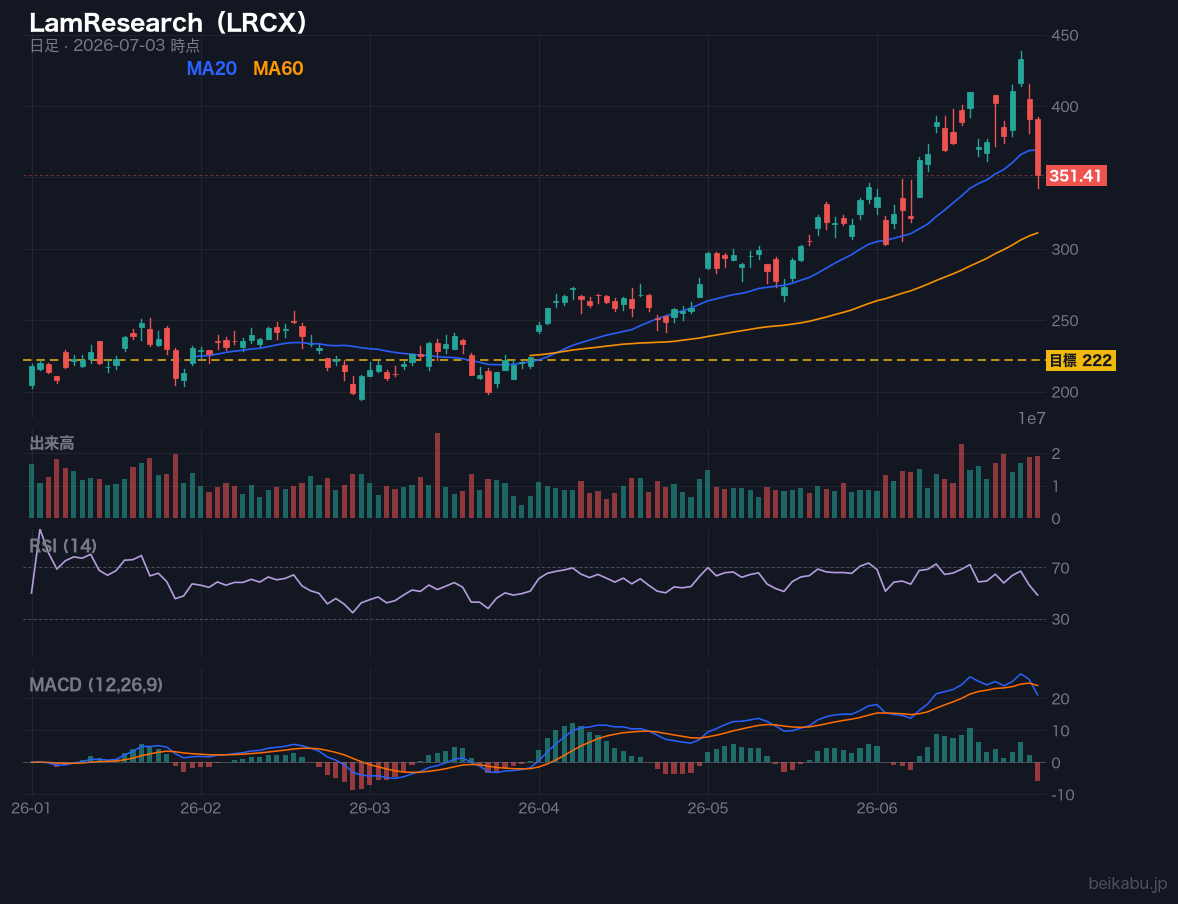The width and height of the screenshot is (1178, 904).
Task: Click the 26-02 date axis label
Action: 201,808
